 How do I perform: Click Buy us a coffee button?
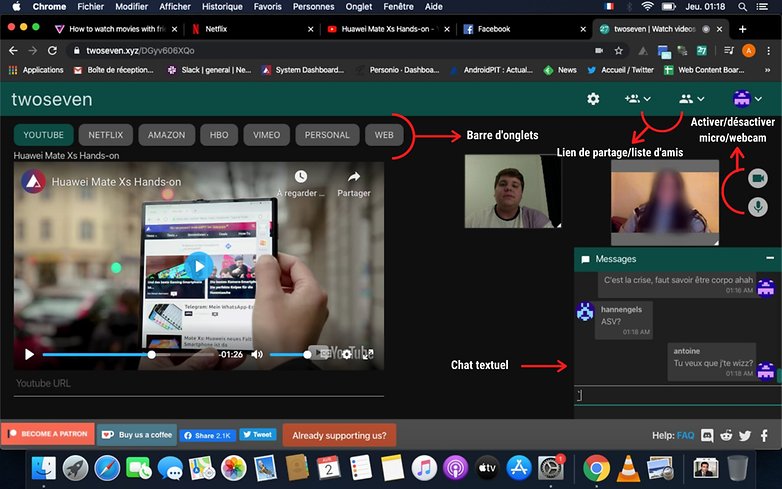pos(137,435)
